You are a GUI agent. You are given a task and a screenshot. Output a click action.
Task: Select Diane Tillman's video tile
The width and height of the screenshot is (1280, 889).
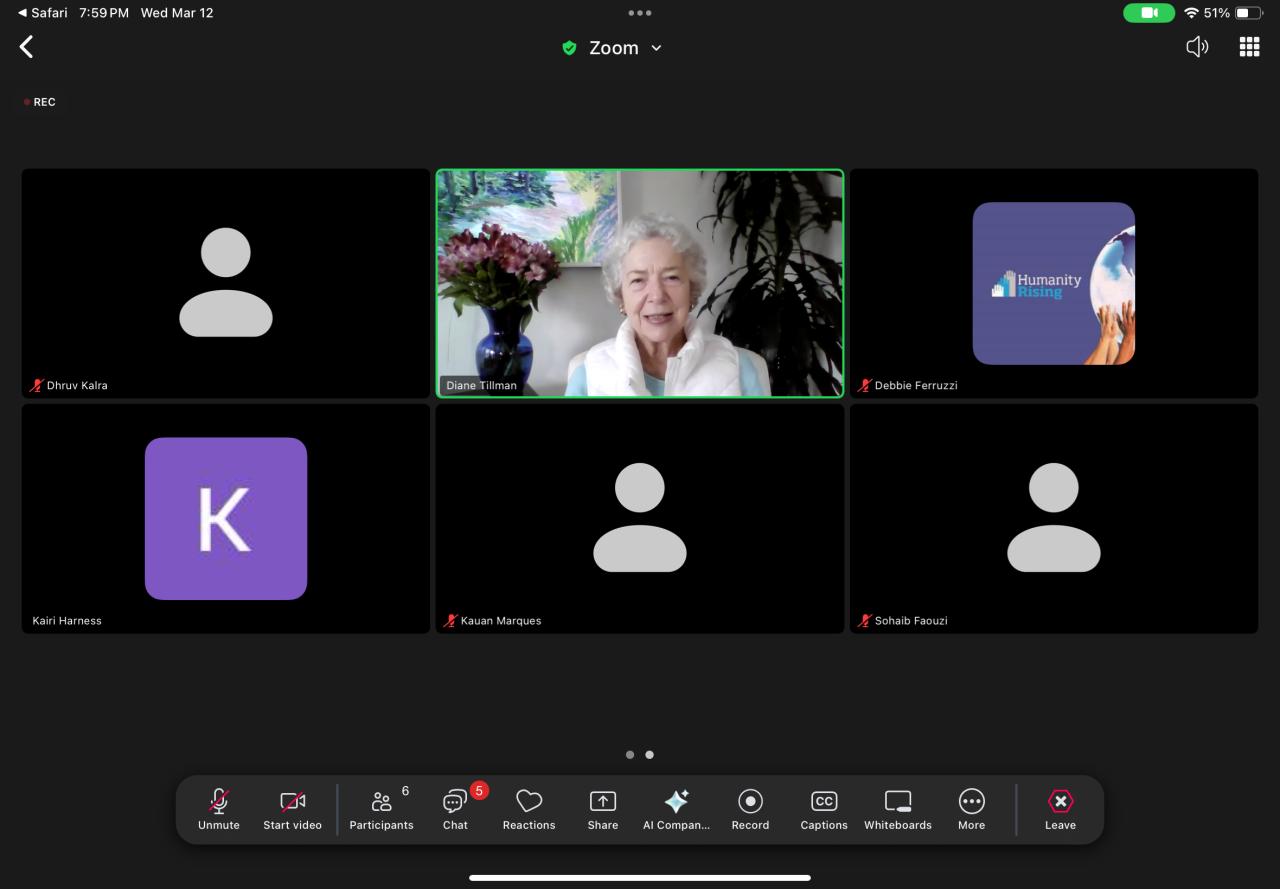[640, 283]
